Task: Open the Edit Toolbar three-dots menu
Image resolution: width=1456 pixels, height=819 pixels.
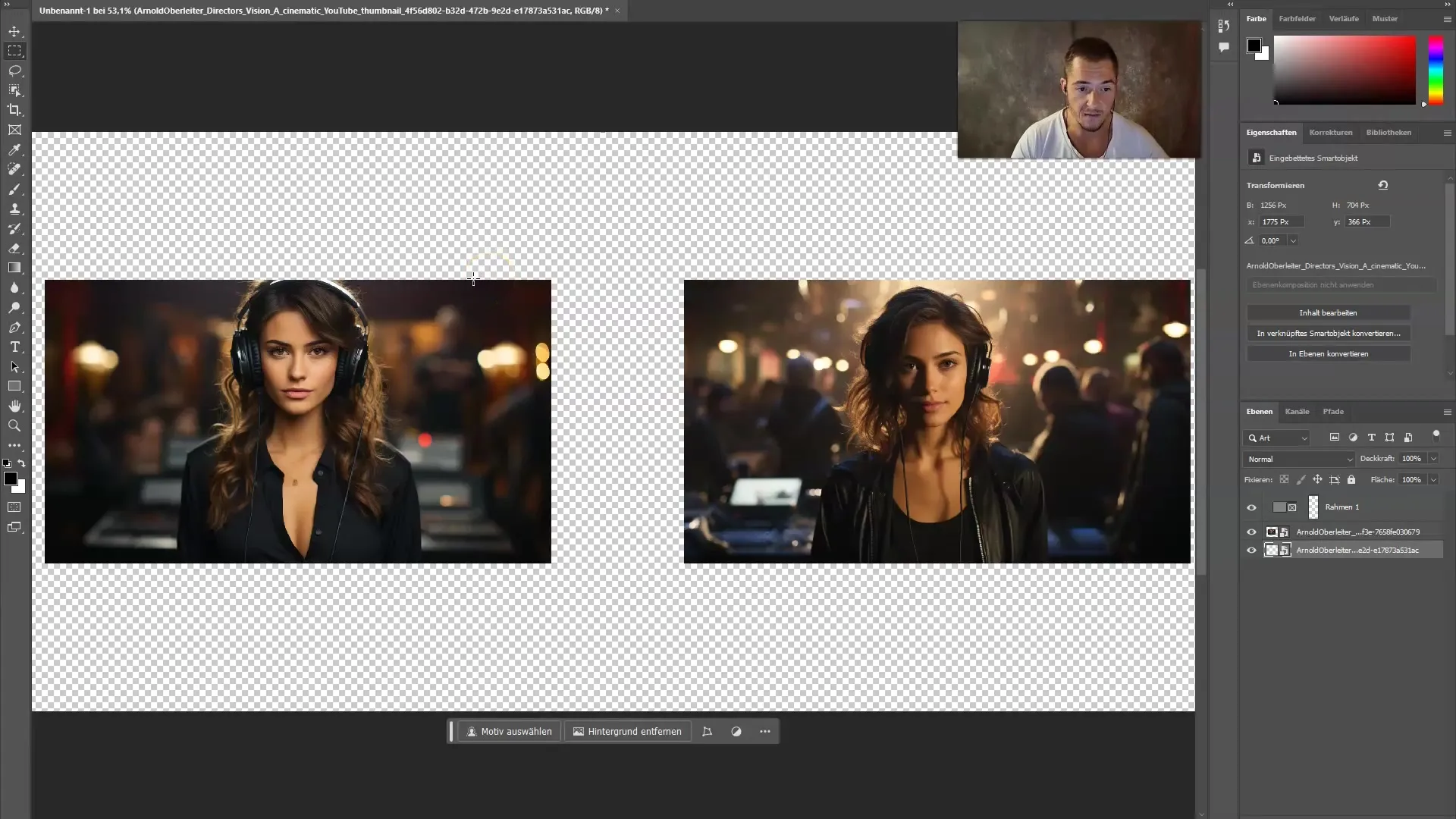Action: pyautogui.click(x=14, y=445)
